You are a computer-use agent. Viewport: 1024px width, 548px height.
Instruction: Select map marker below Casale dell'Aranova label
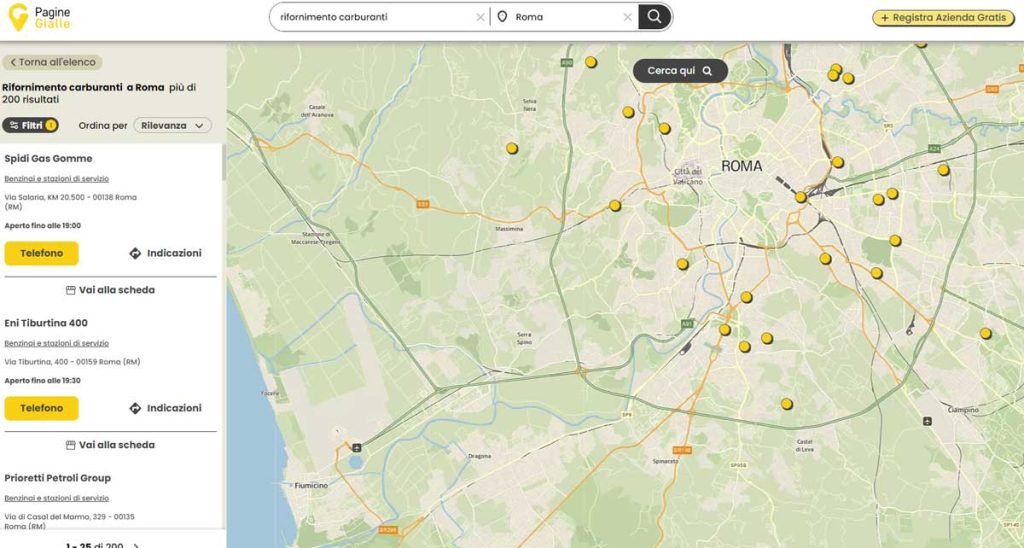512,149
